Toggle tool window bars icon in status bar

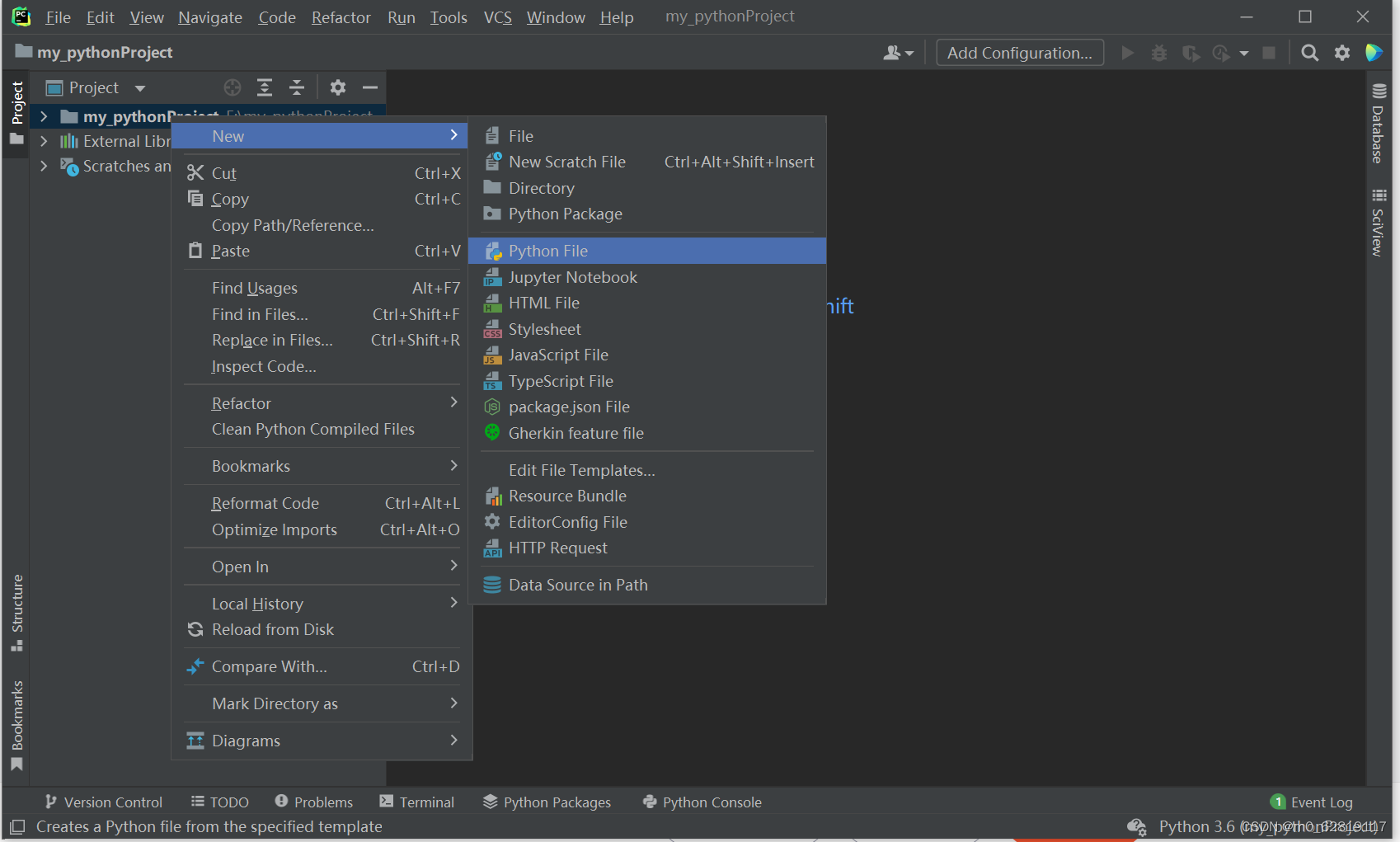(17, 826)
